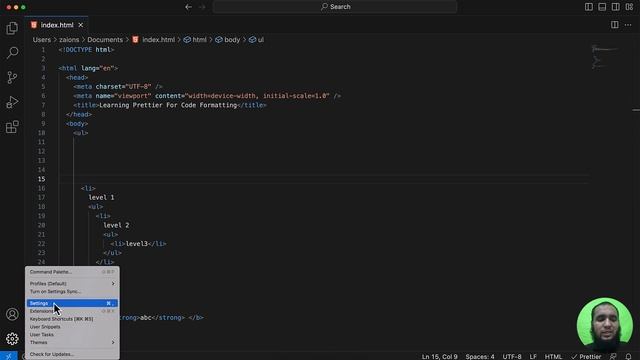The image size is (640, 360).
Task: Click Command Palette... in menu
Action: point(72,272)
